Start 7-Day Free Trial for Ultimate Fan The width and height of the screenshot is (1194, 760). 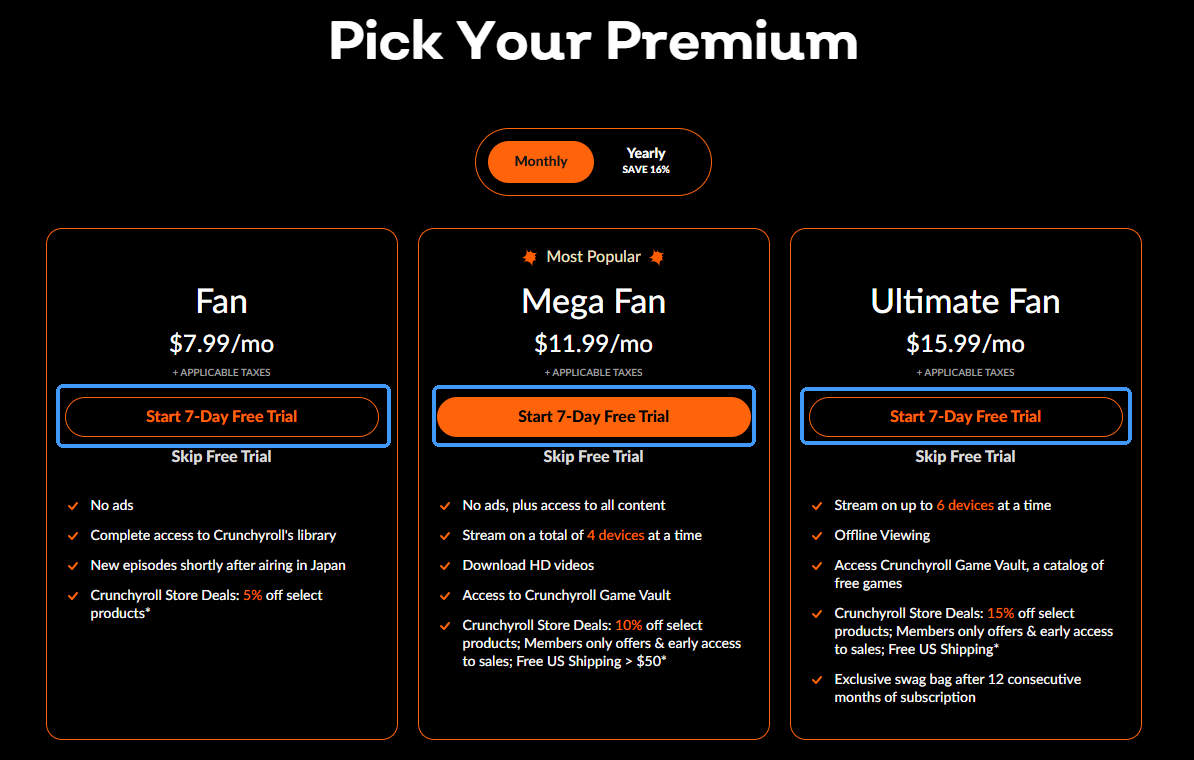click(x=965, y=416)
